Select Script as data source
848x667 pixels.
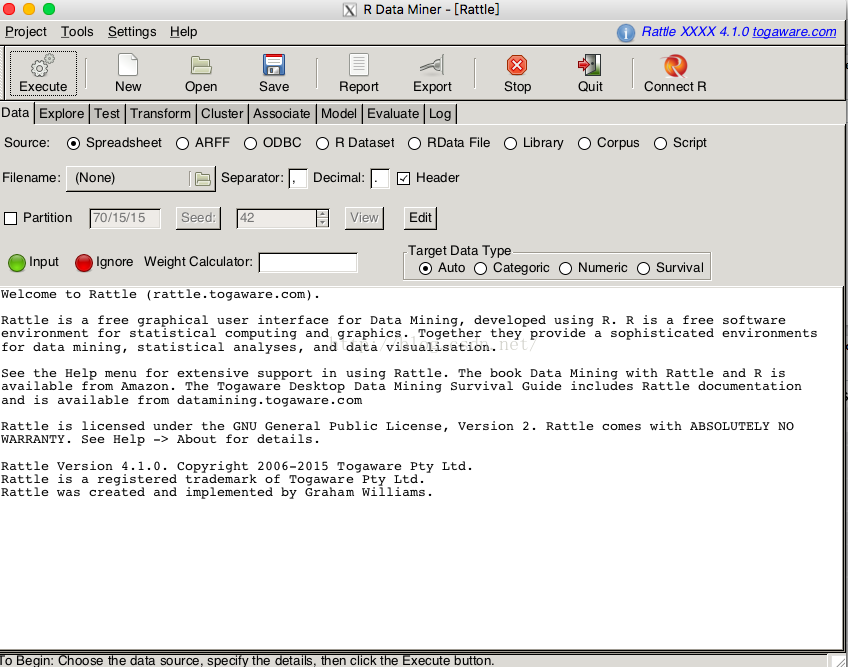pyautogui.click(x=660, y=143)
